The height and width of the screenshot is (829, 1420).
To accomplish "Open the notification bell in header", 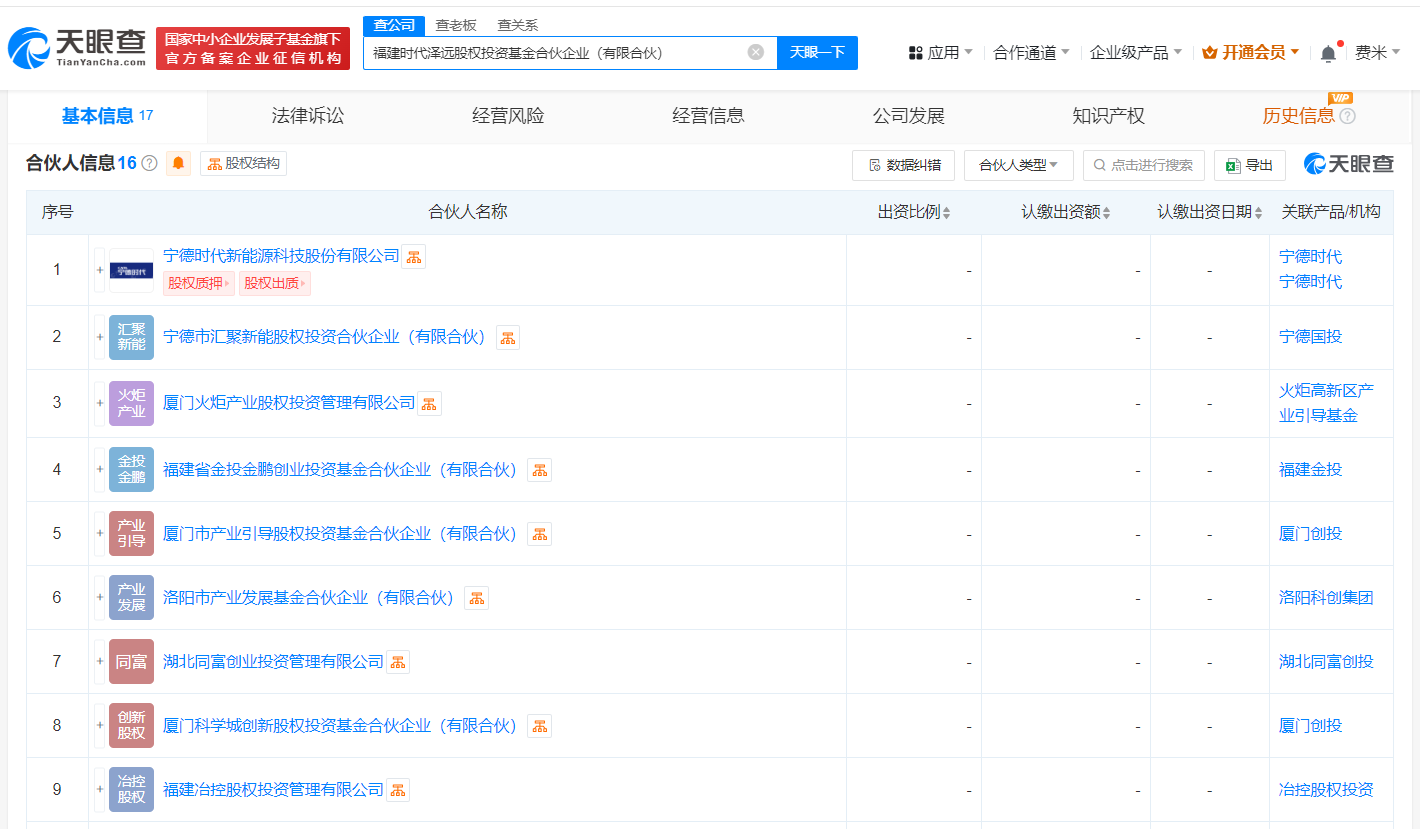I will 1328,53.
